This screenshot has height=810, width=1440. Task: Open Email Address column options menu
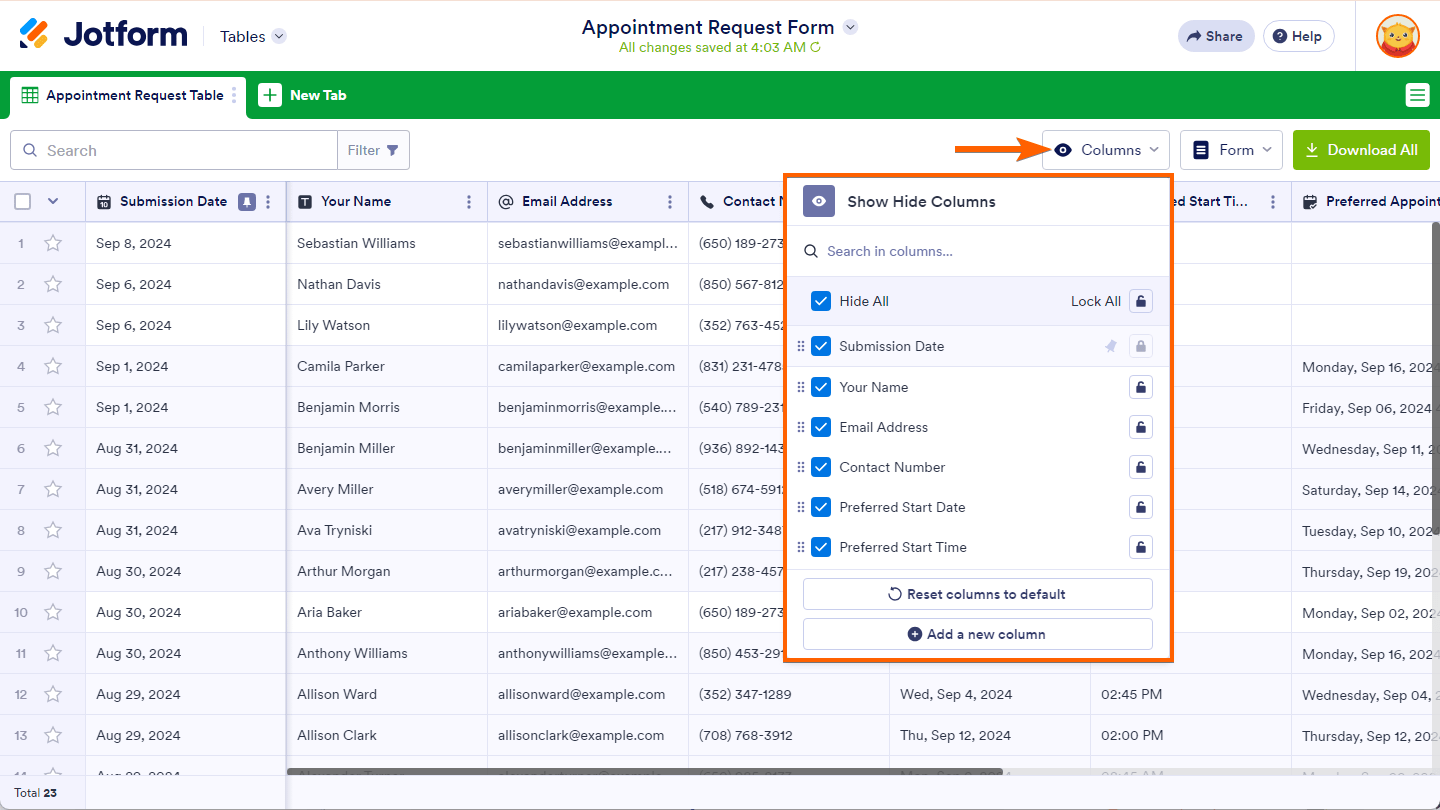[670, 201]
